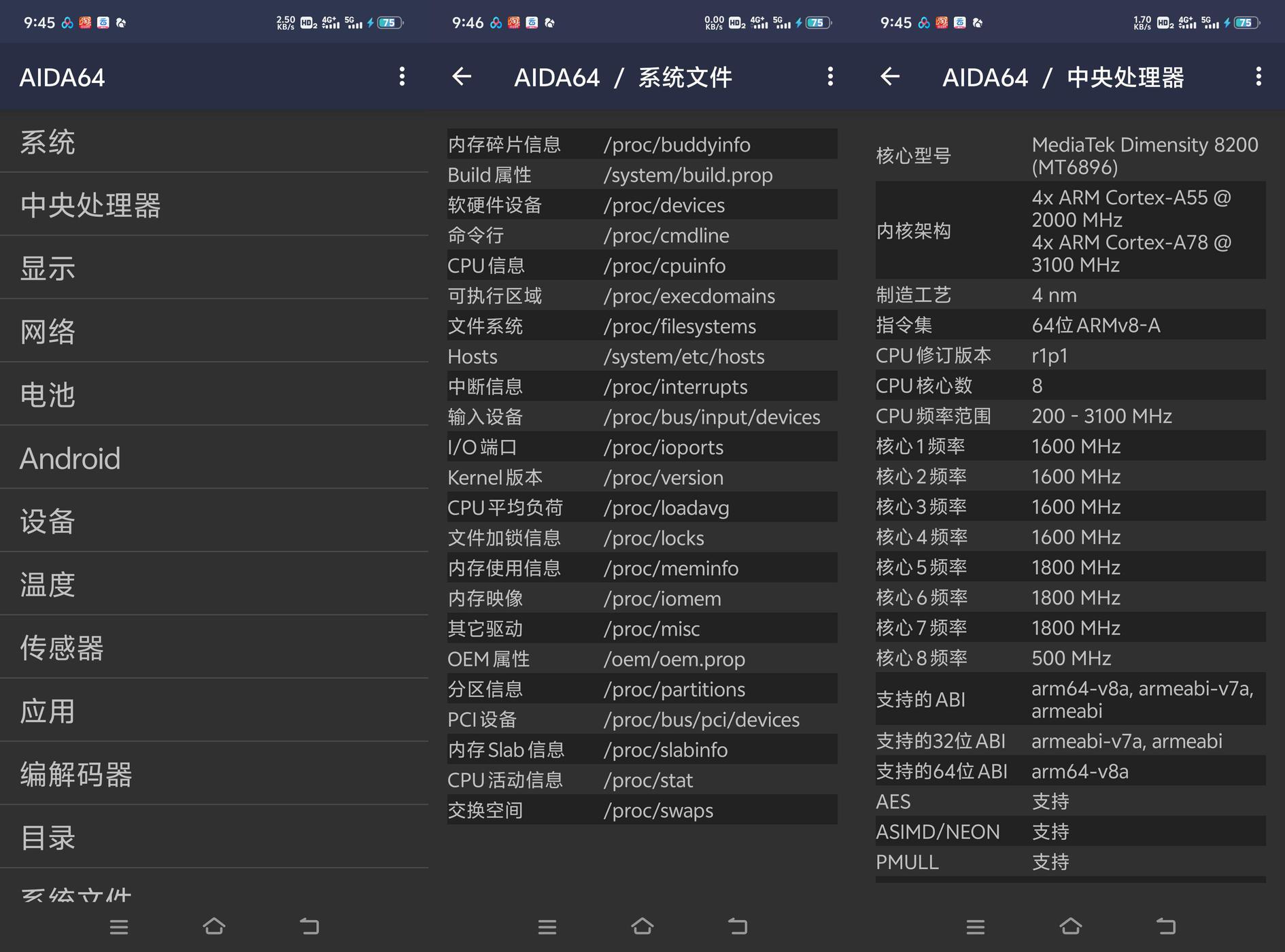Tap home button on 中央处理器 screen

tap(1071, 926)
